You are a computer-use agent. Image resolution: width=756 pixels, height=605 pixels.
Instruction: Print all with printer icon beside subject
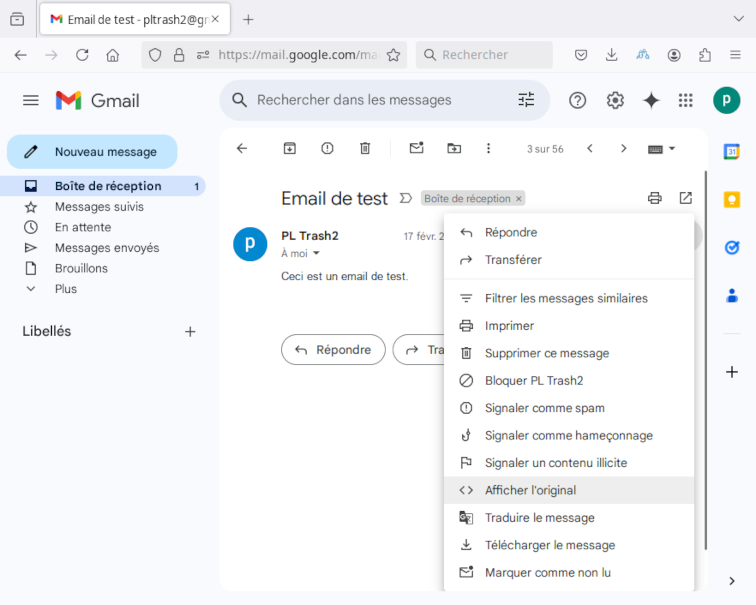tap(655, 198)
